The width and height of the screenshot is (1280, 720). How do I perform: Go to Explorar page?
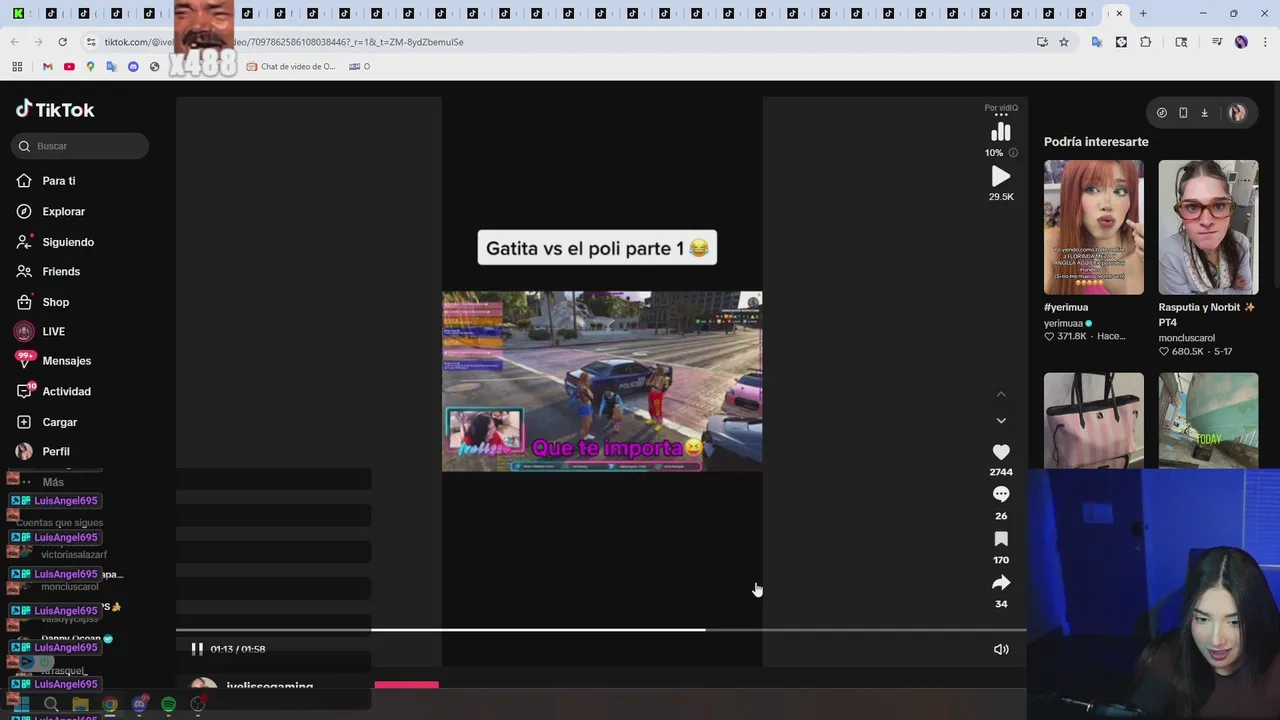[51, 212]
